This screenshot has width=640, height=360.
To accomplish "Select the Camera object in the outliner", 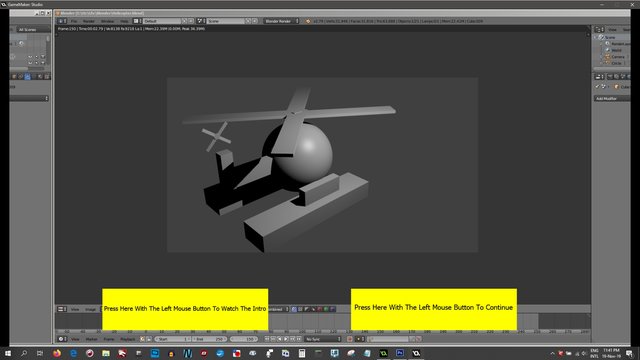I will [x=618, y=57].
